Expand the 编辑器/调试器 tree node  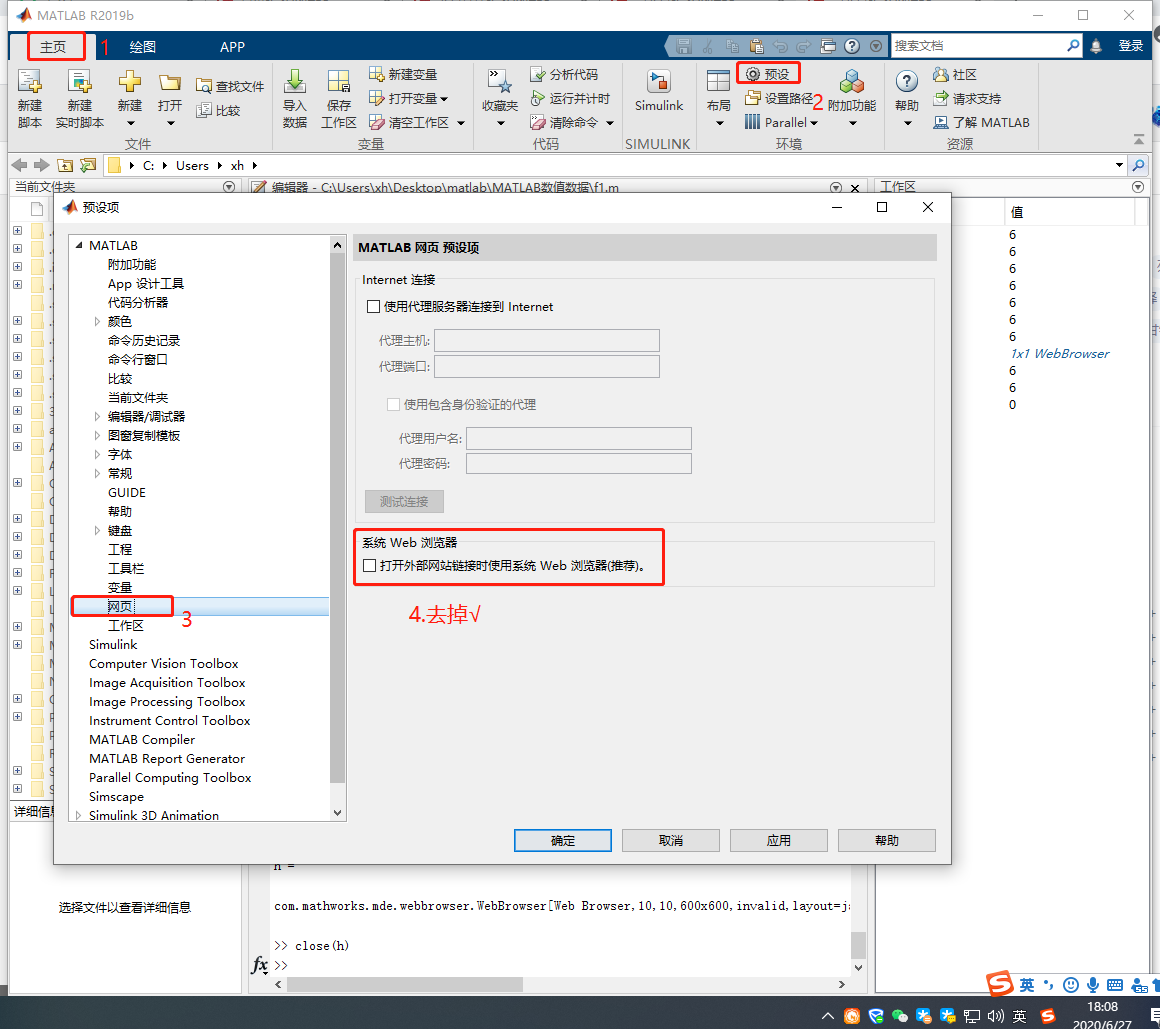(97, 416)
